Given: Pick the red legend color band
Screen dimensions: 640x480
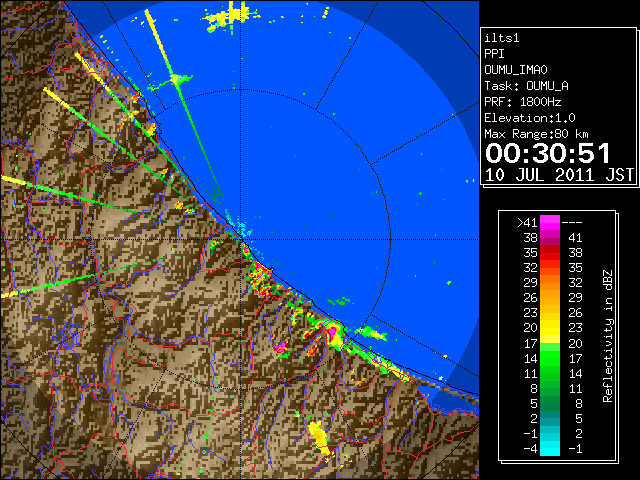Looking at the screenshot, I should coord(550,253).
